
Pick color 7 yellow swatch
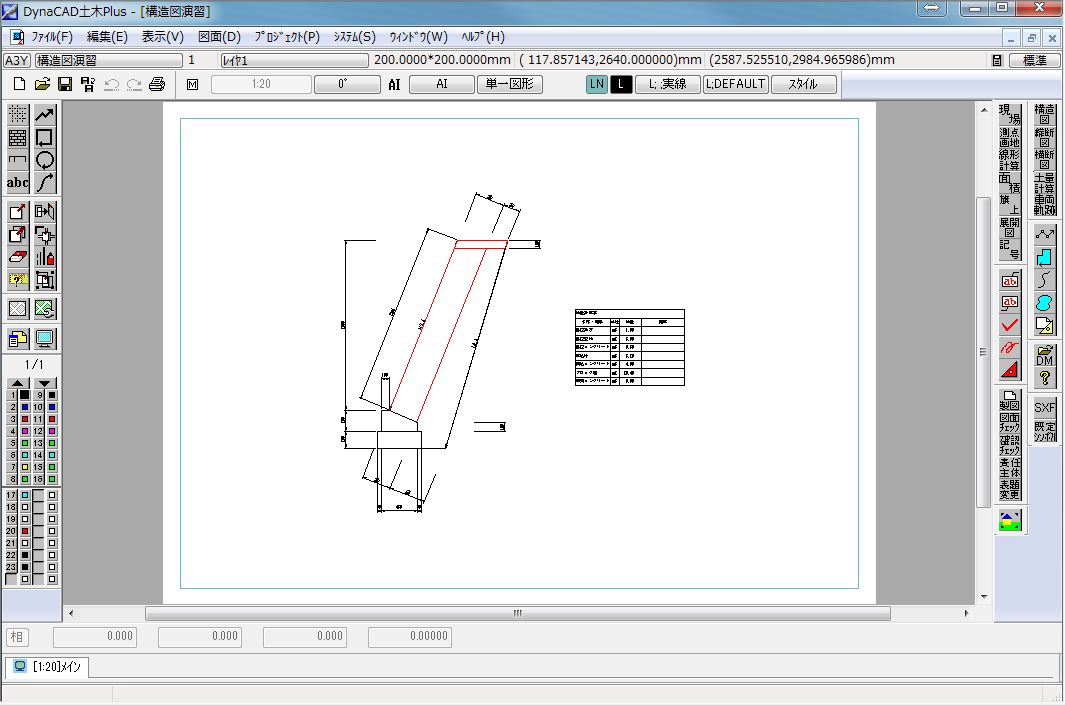click(x=25, y=467)
